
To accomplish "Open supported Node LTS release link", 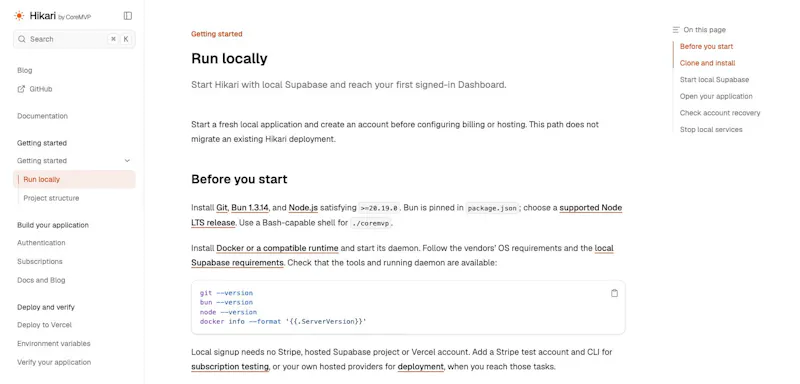I will (591, 208).
